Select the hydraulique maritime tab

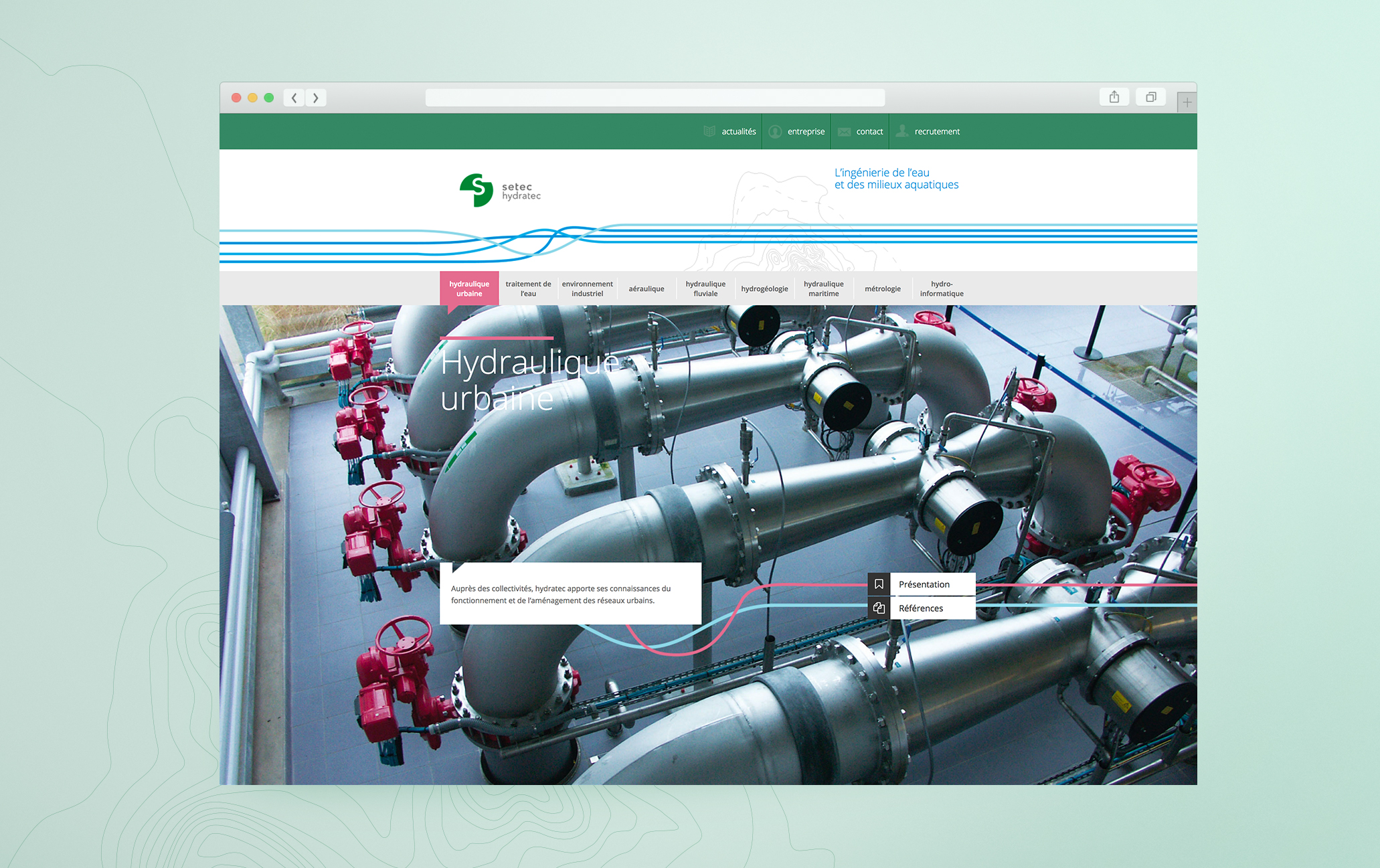823,288
